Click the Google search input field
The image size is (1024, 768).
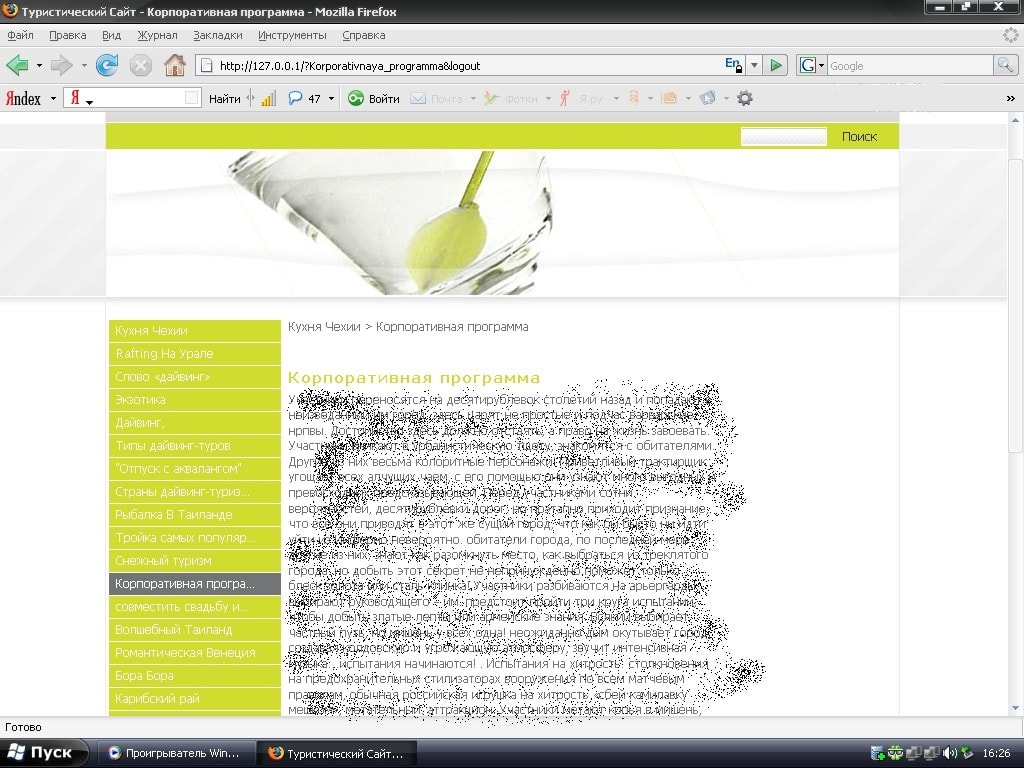pyautogui.click(x=910, y=65)
